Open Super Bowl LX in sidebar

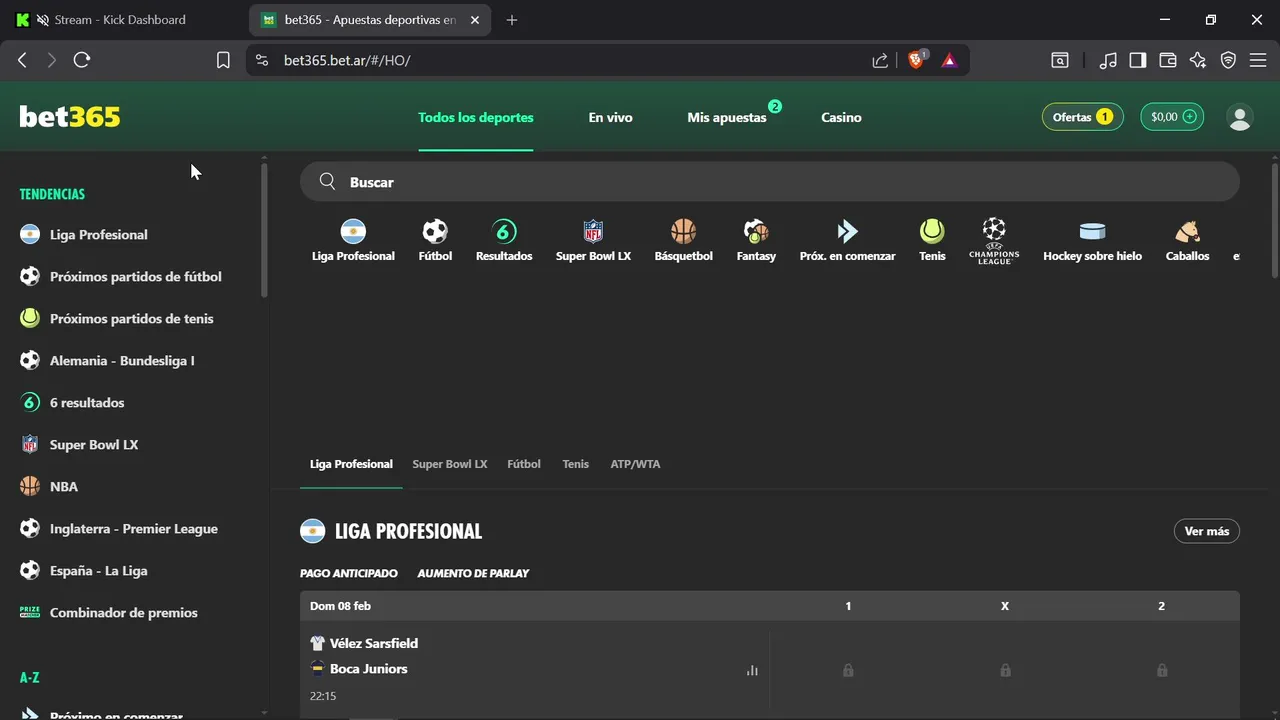[x=94, y=445]
